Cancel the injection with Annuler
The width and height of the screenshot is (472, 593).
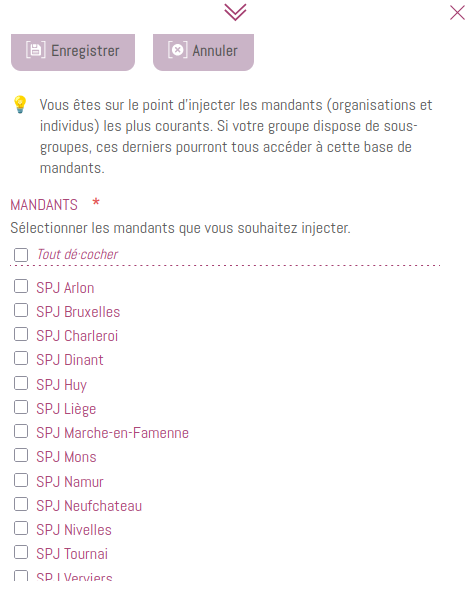203,52
